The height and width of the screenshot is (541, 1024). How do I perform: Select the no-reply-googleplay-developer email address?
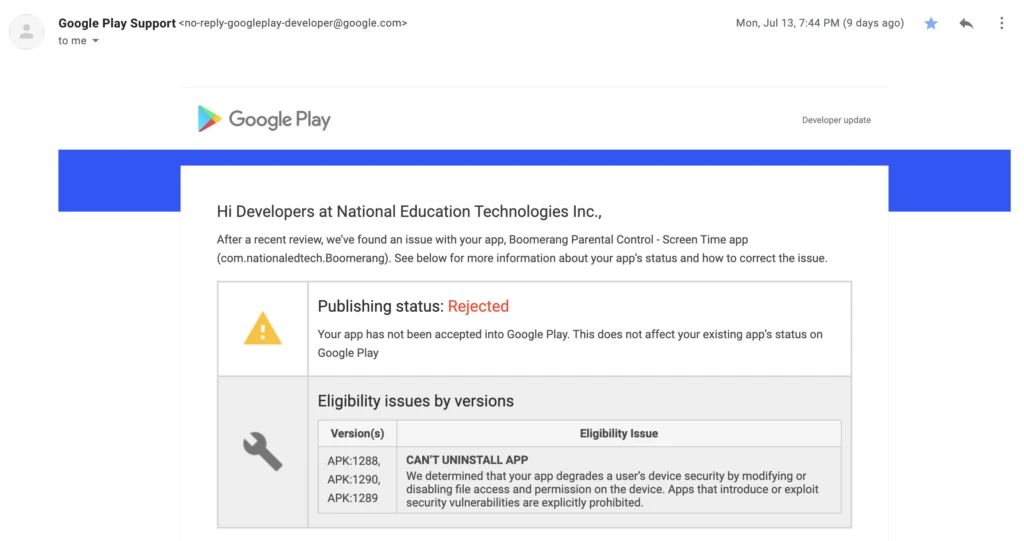click(293, 23)
